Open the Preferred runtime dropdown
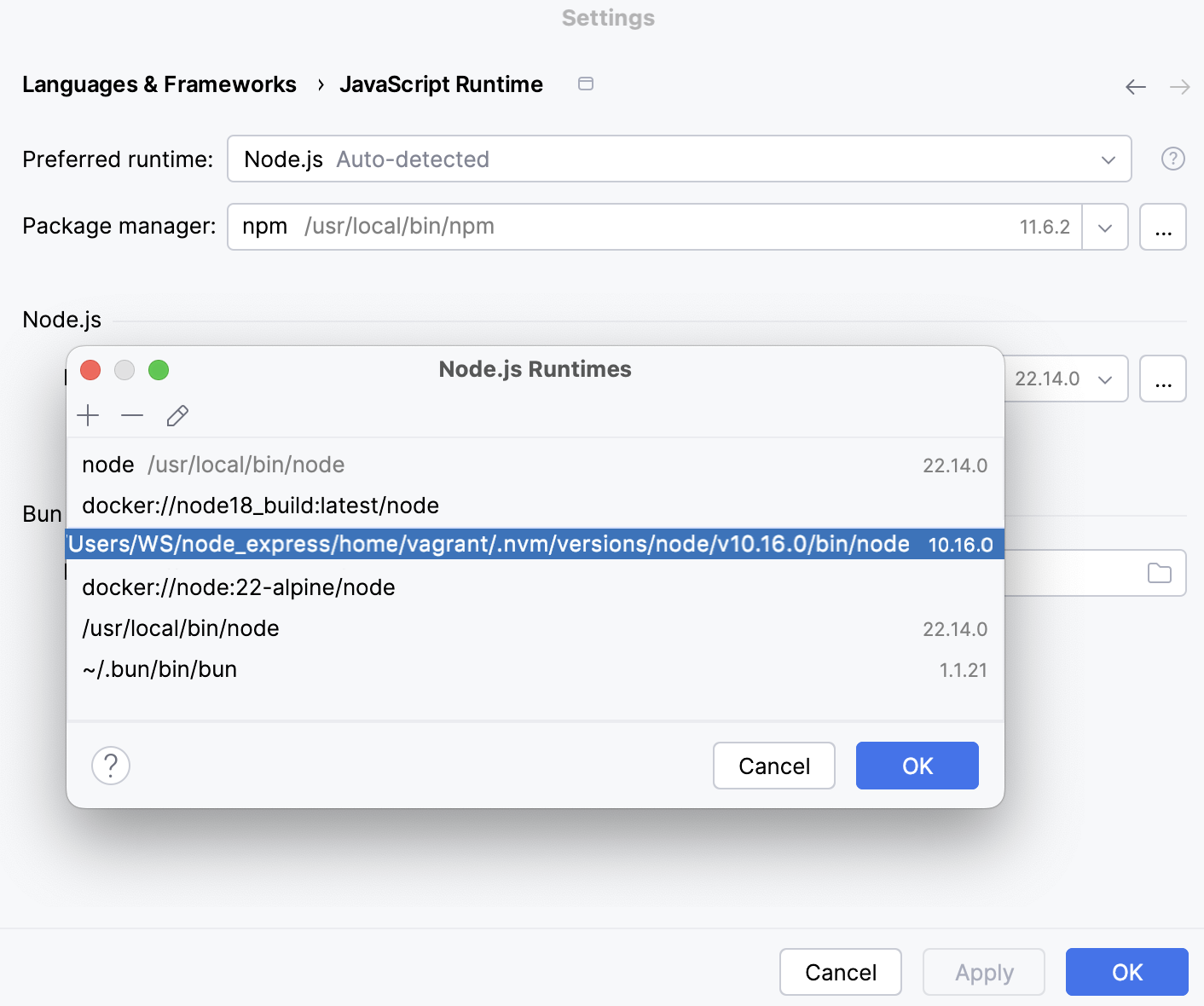Screen dimensions: 1204x1006 (1107, 159)
